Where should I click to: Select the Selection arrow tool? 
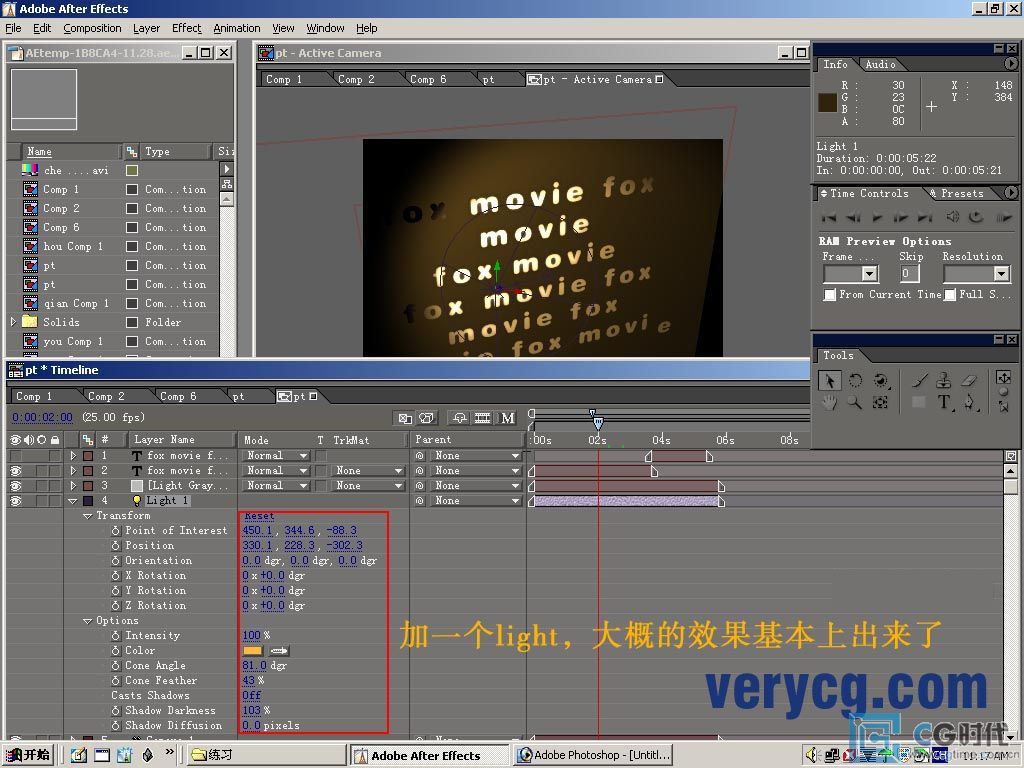(829, 380)
